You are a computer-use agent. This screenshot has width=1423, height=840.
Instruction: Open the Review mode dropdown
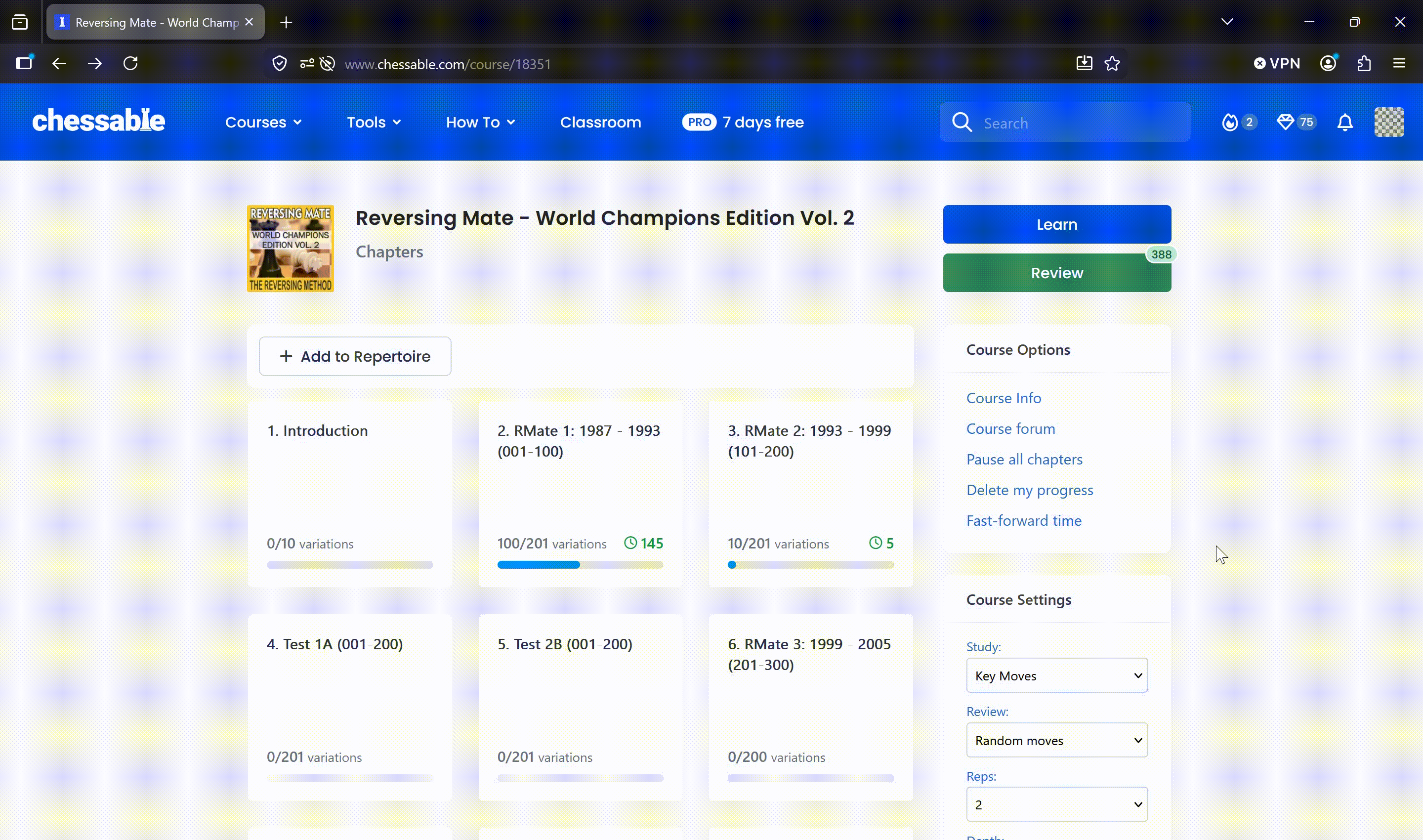coord(1057,740)
